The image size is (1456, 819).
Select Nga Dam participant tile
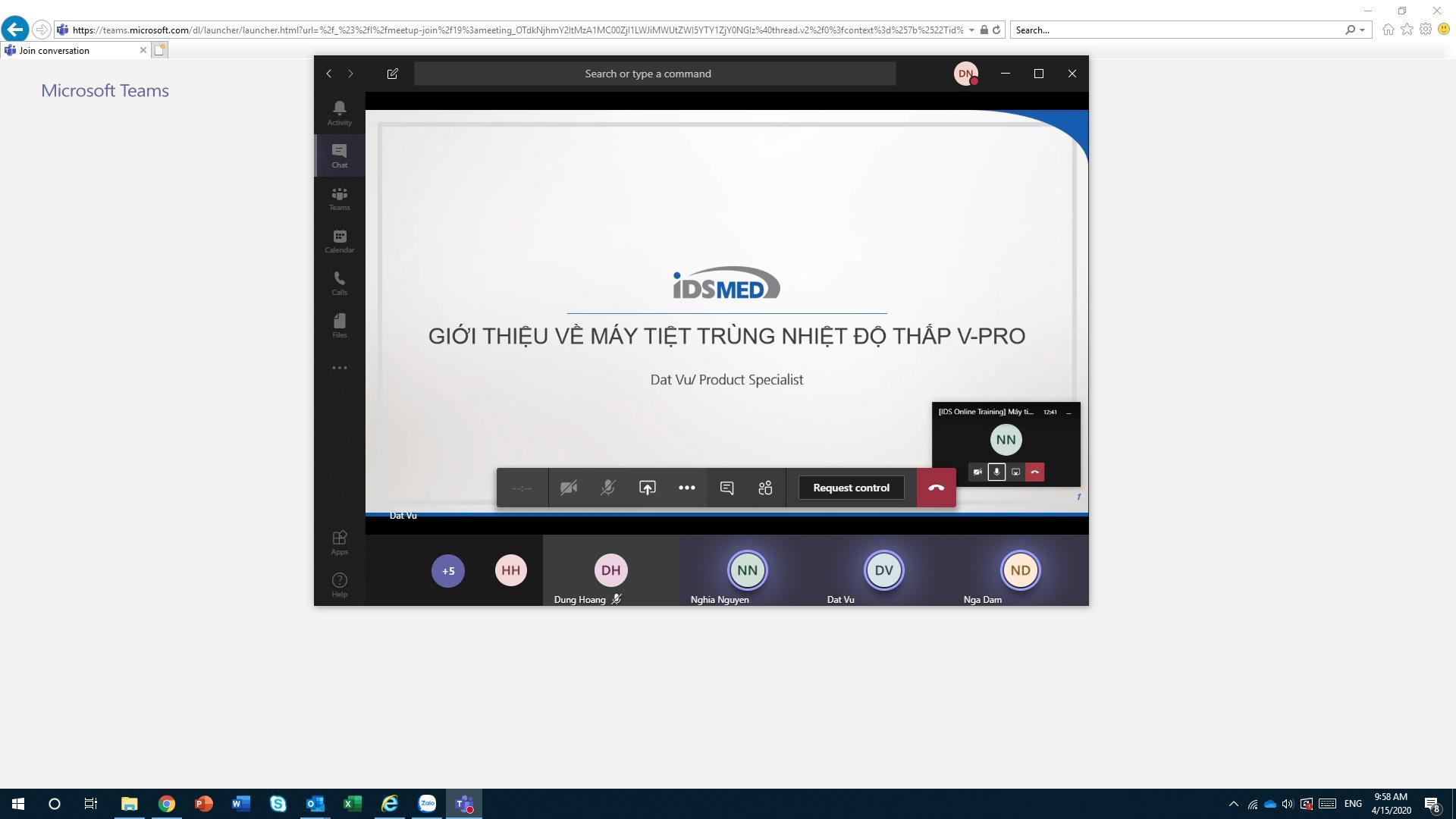point(1020,570)
